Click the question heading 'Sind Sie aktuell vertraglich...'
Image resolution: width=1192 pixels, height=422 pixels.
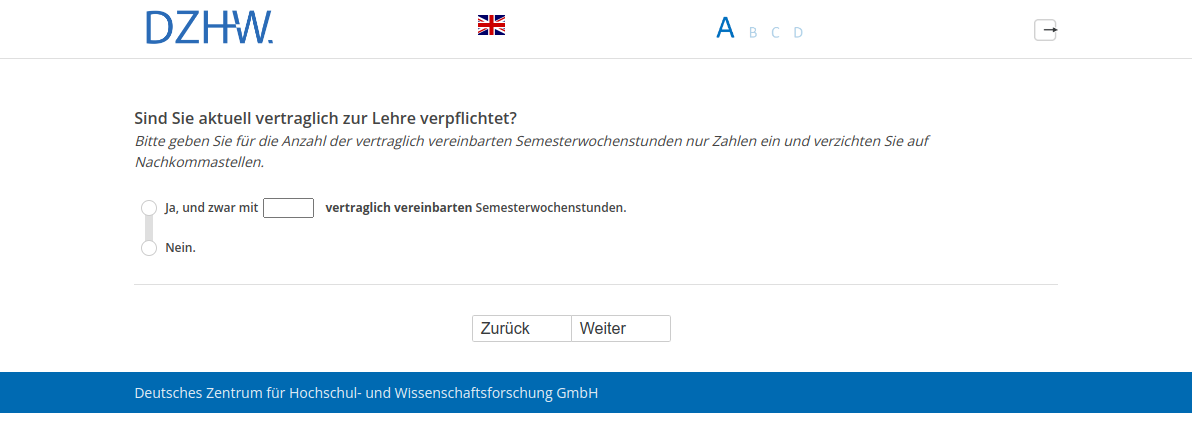click(325, 118)
